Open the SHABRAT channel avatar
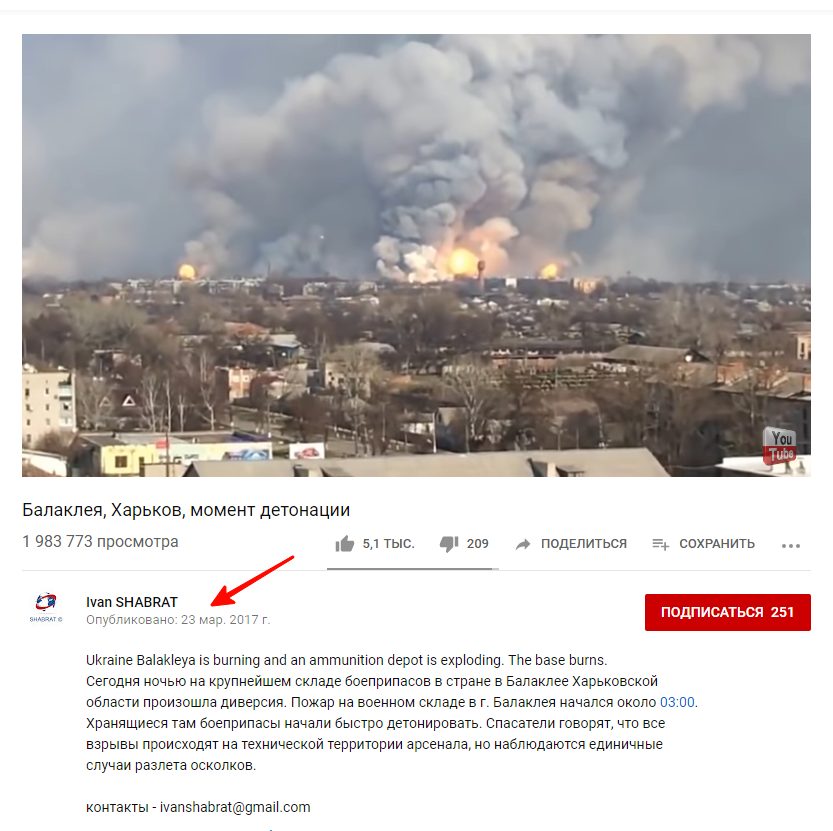Viewport: 833px width, 831px height. [x=46, y=608]
